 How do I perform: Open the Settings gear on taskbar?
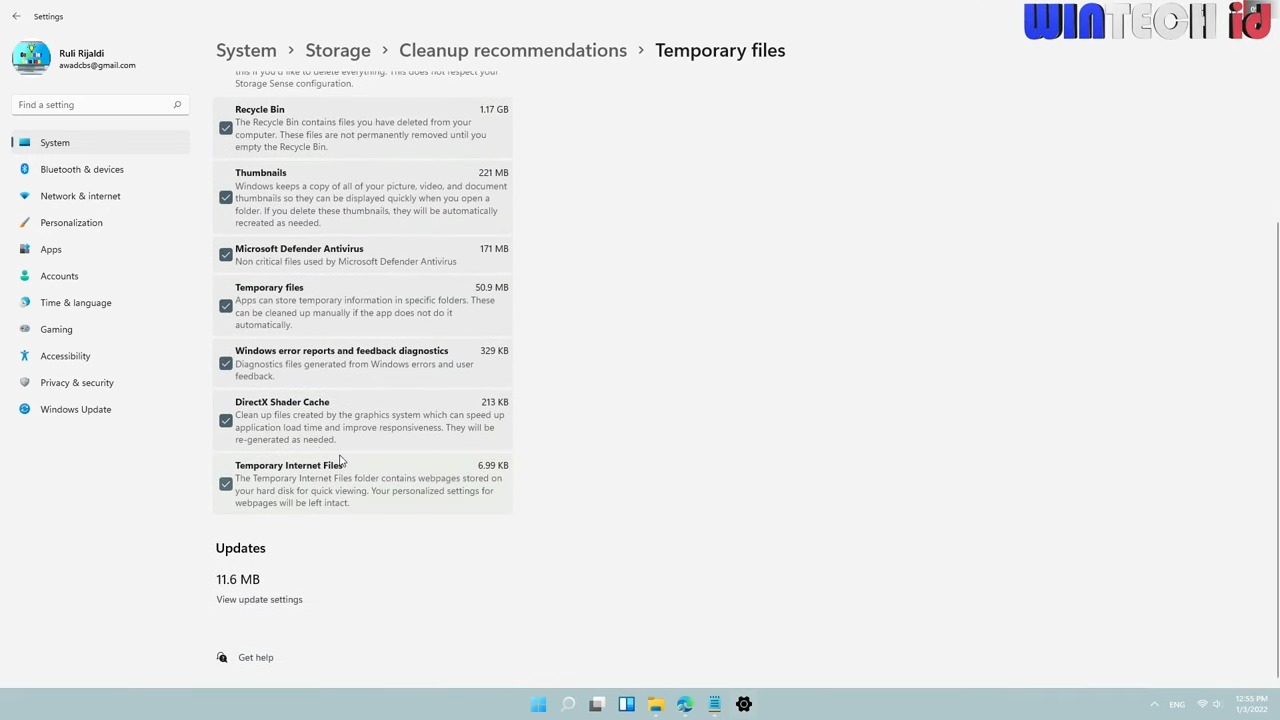(744, 704)
